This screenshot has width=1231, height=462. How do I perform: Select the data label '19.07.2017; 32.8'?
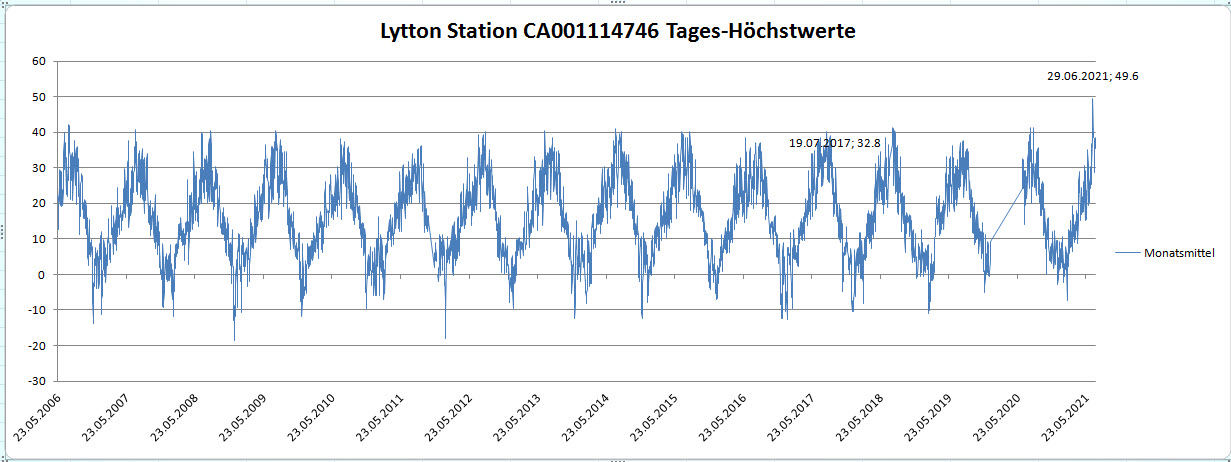pos(834,143)
